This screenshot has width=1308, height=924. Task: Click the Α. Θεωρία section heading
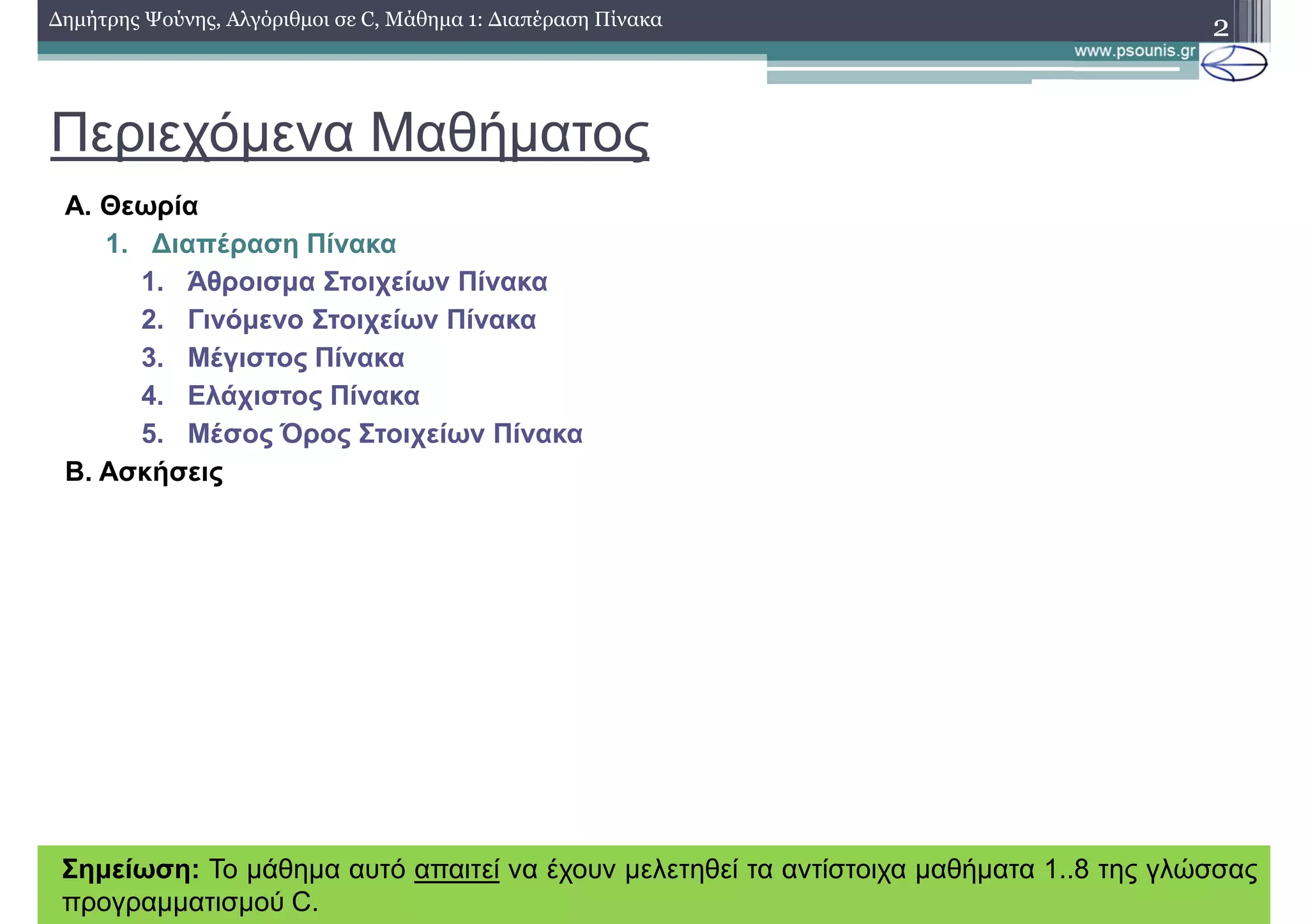[x=132, y=206]
